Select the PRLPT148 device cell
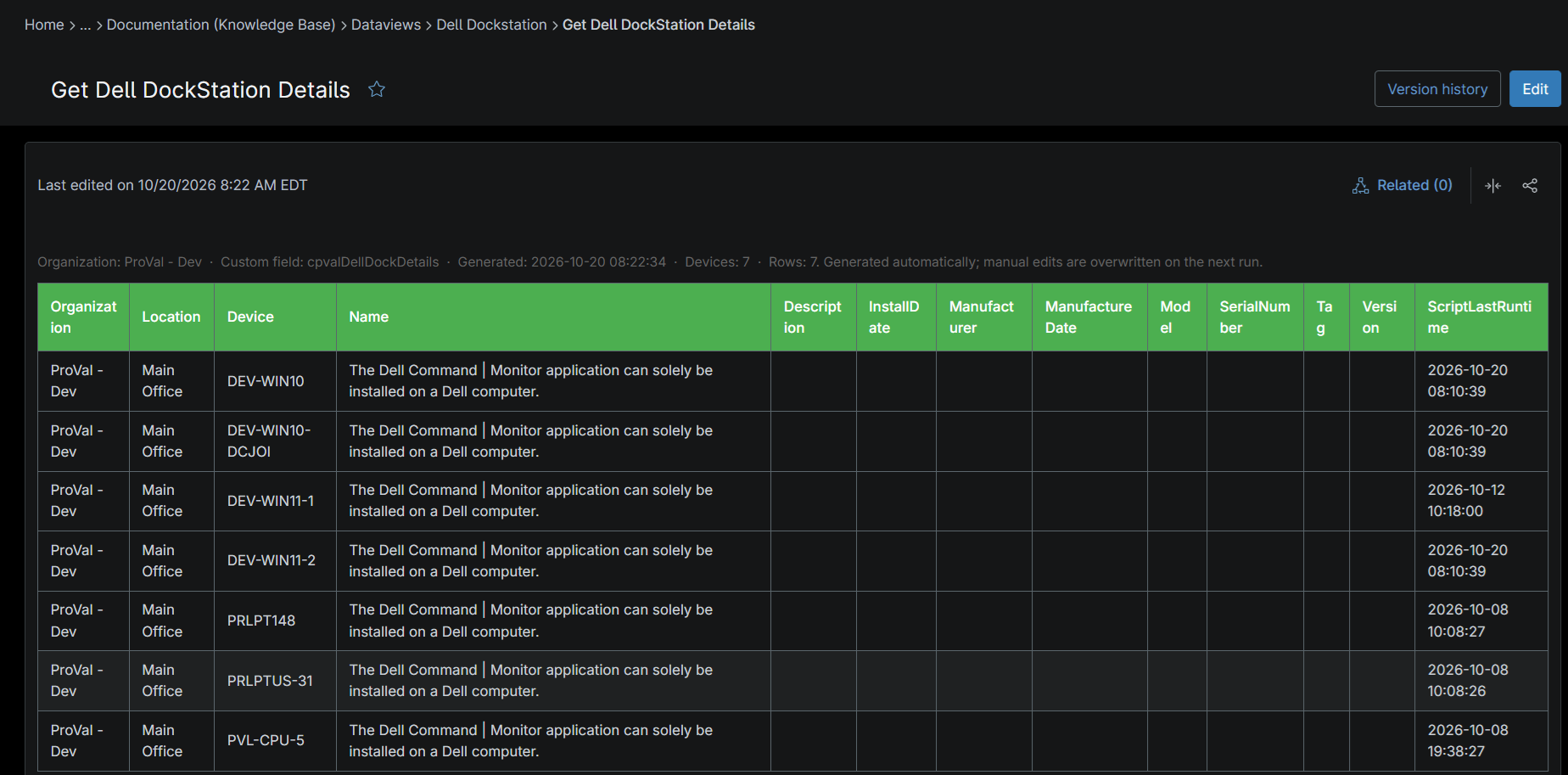1568x775 pixels. point(275,621)
